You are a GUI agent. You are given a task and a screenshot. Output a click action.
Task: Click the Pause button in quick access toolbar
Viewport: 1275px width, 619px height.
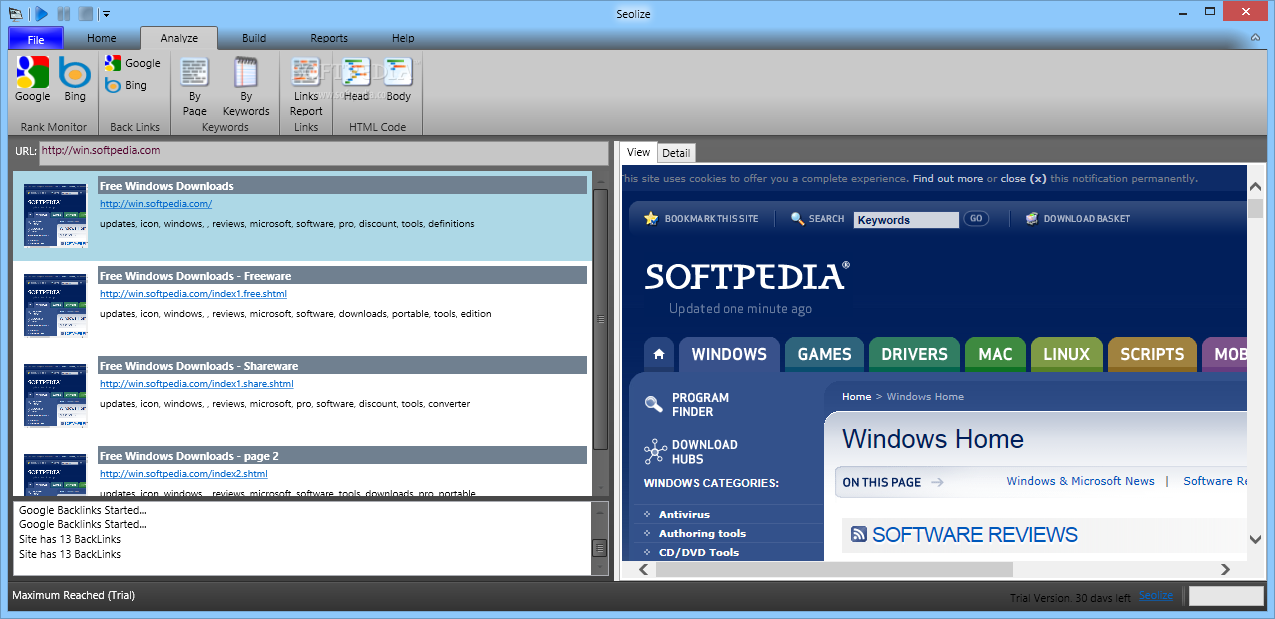pos(64,13)
